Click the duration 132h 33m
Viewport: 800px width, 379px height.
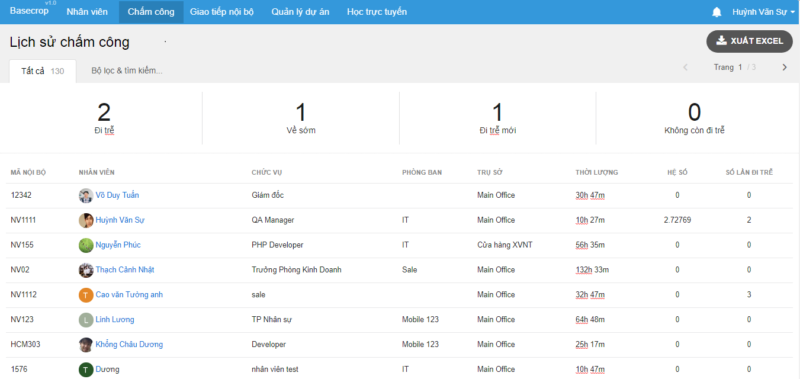(592, 270)
